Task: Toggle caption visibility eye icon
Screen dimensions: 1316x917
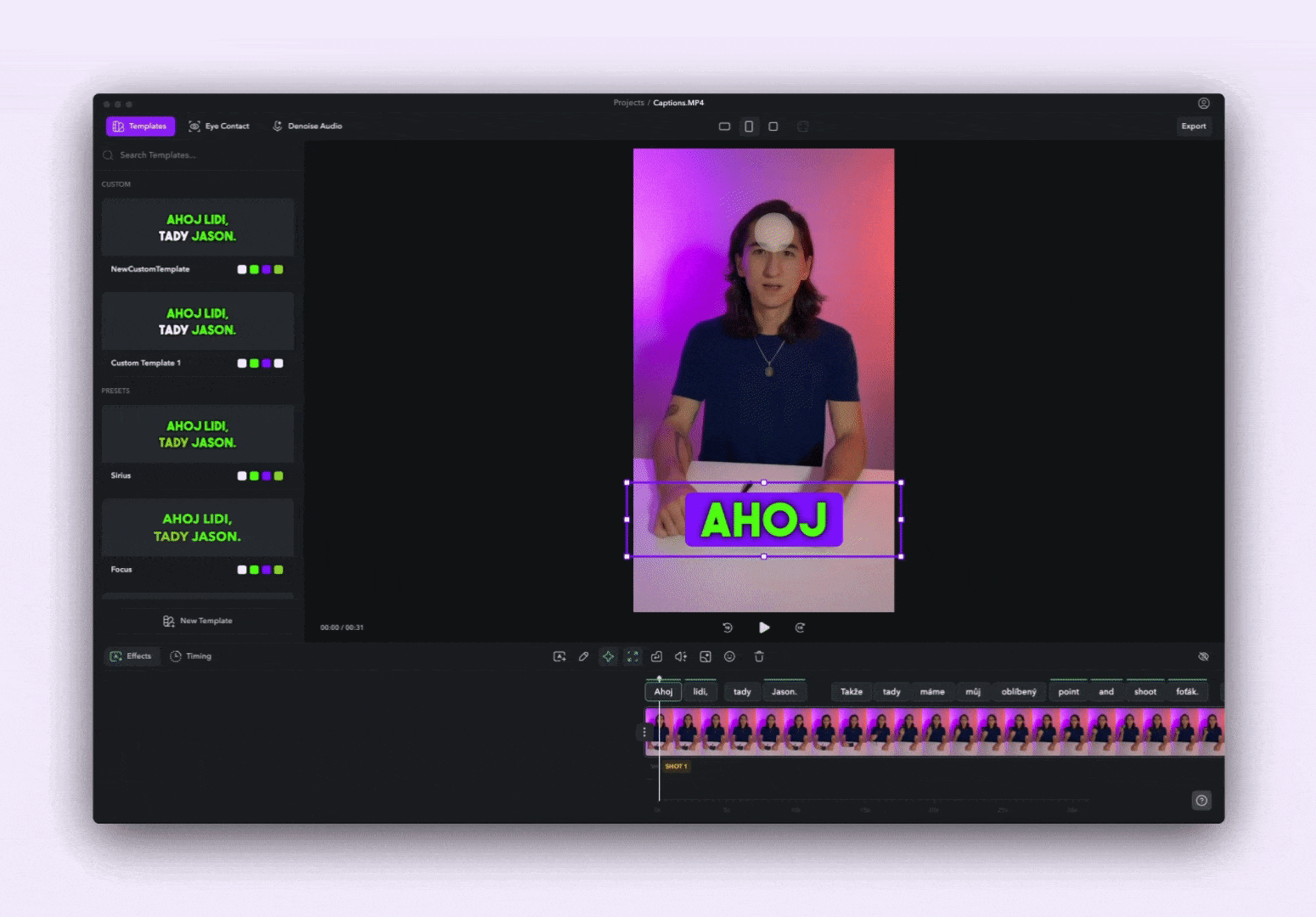Action: click(x=1203, y=656)
